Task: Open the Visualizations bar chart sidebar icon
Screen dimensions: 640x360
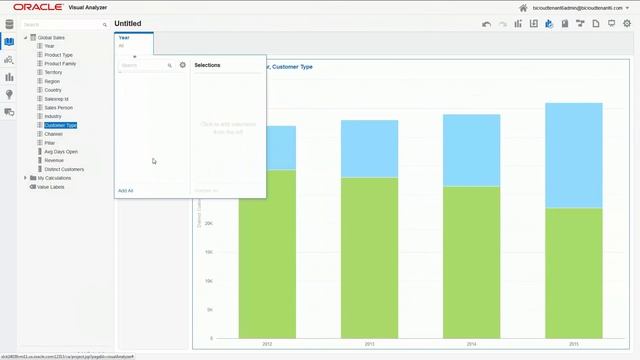Action: pos(9,77)
